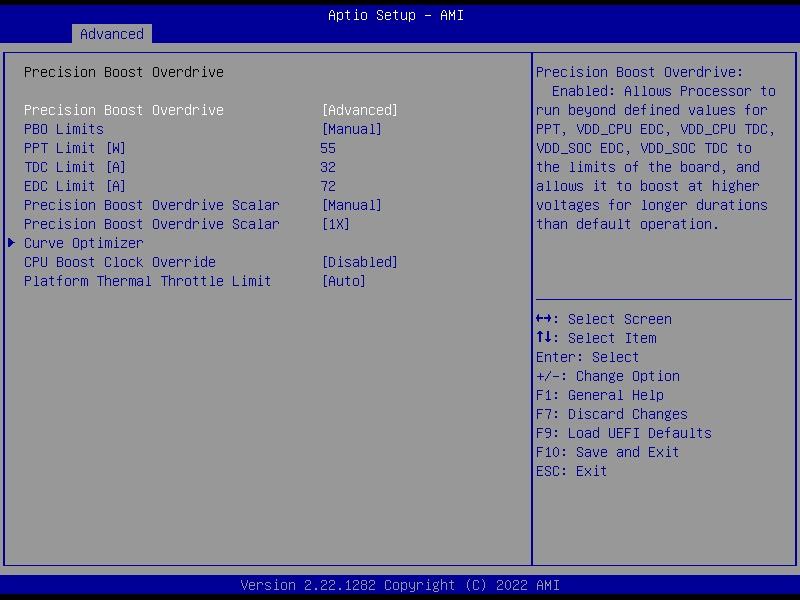Change the Overdrive Scalar [1X] value
The height and width of the screenshot is (600, 800).
(x=336, y=224)
